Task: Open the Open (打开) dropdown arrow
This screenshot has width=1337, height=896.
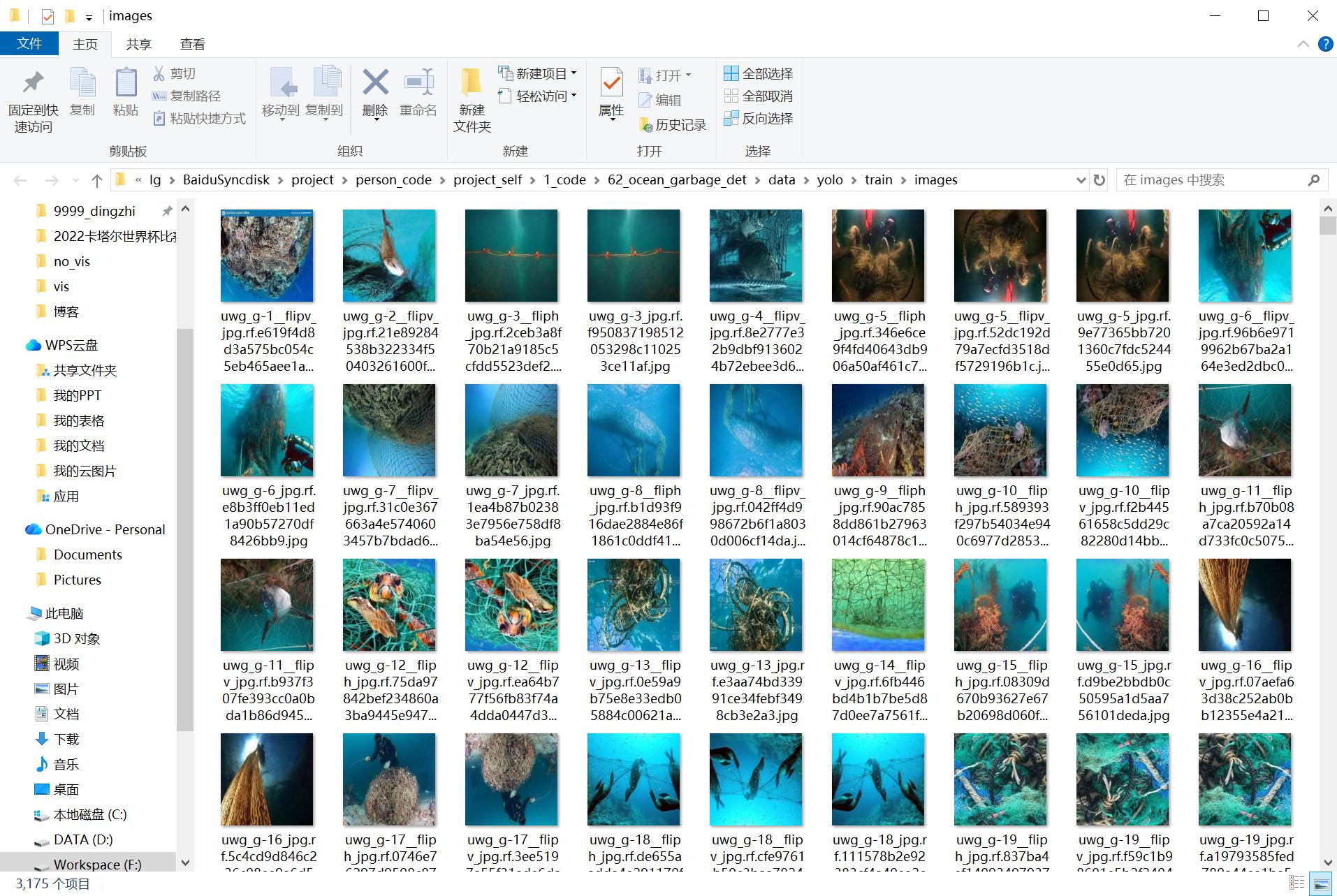Action: pyautogui.click(x=688, y=75)
